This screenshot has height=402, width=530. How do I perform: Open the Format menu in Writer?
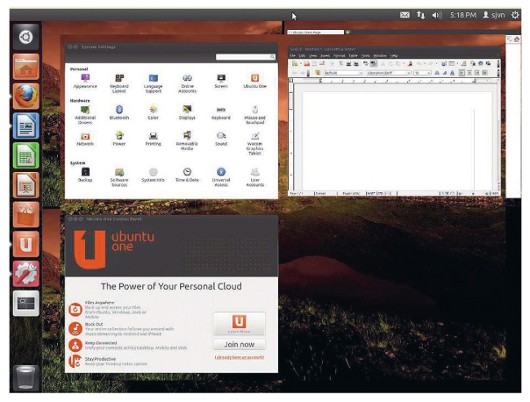click(339, 56)
